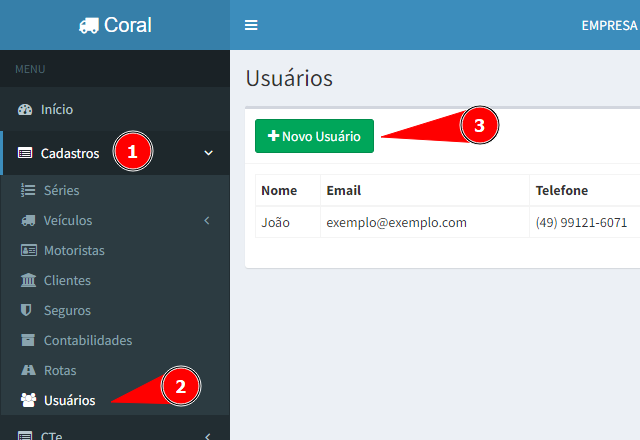
Task: Click the Clientes bank building icon
Action: [x=28, y=281]
